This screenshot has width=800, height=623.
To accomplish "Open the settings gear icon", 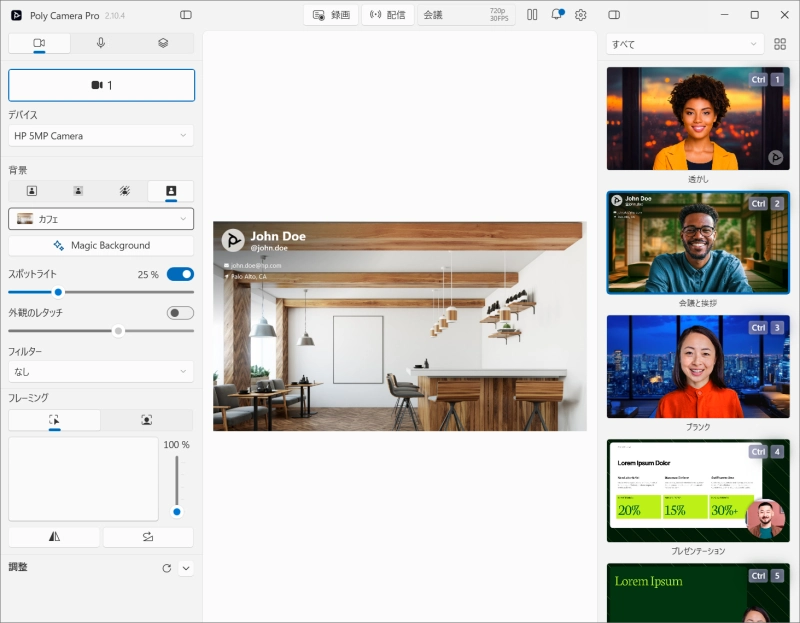I will [x=581, y=15].
